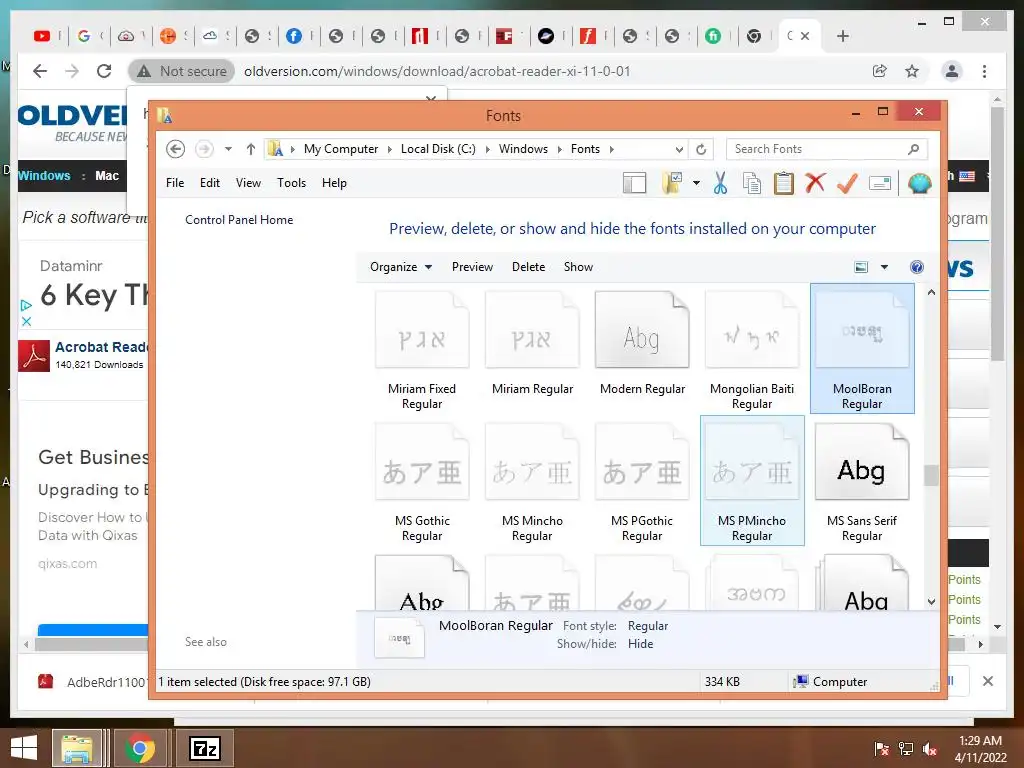Click Preview in the fonts command bar
The width and height of the screenshot is (1024, 768).
[472, 266]
